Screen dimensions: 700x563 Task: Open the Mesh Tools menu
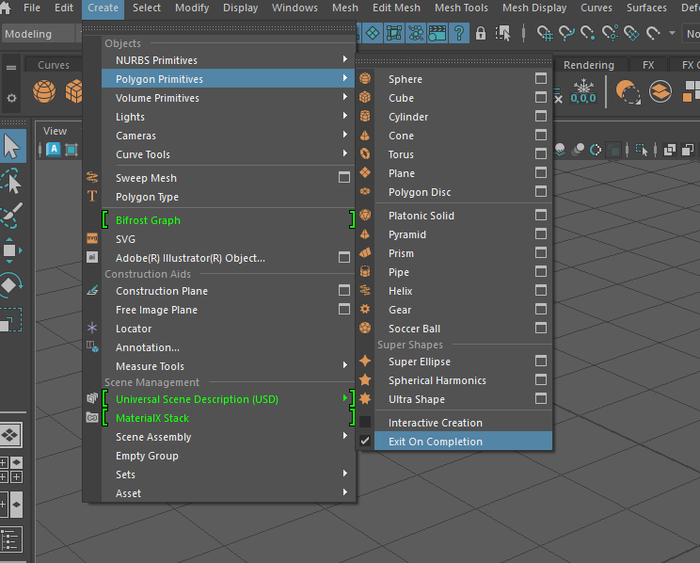coord(461,8)
